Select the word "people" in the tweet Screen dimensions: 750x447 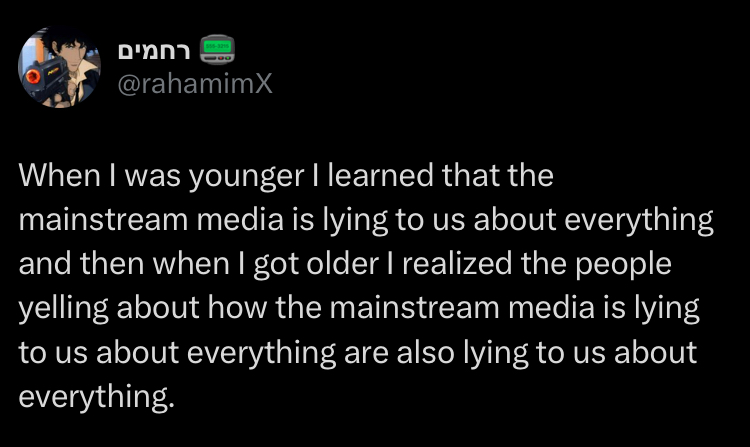pyautogui.click(x=623, y=265)
